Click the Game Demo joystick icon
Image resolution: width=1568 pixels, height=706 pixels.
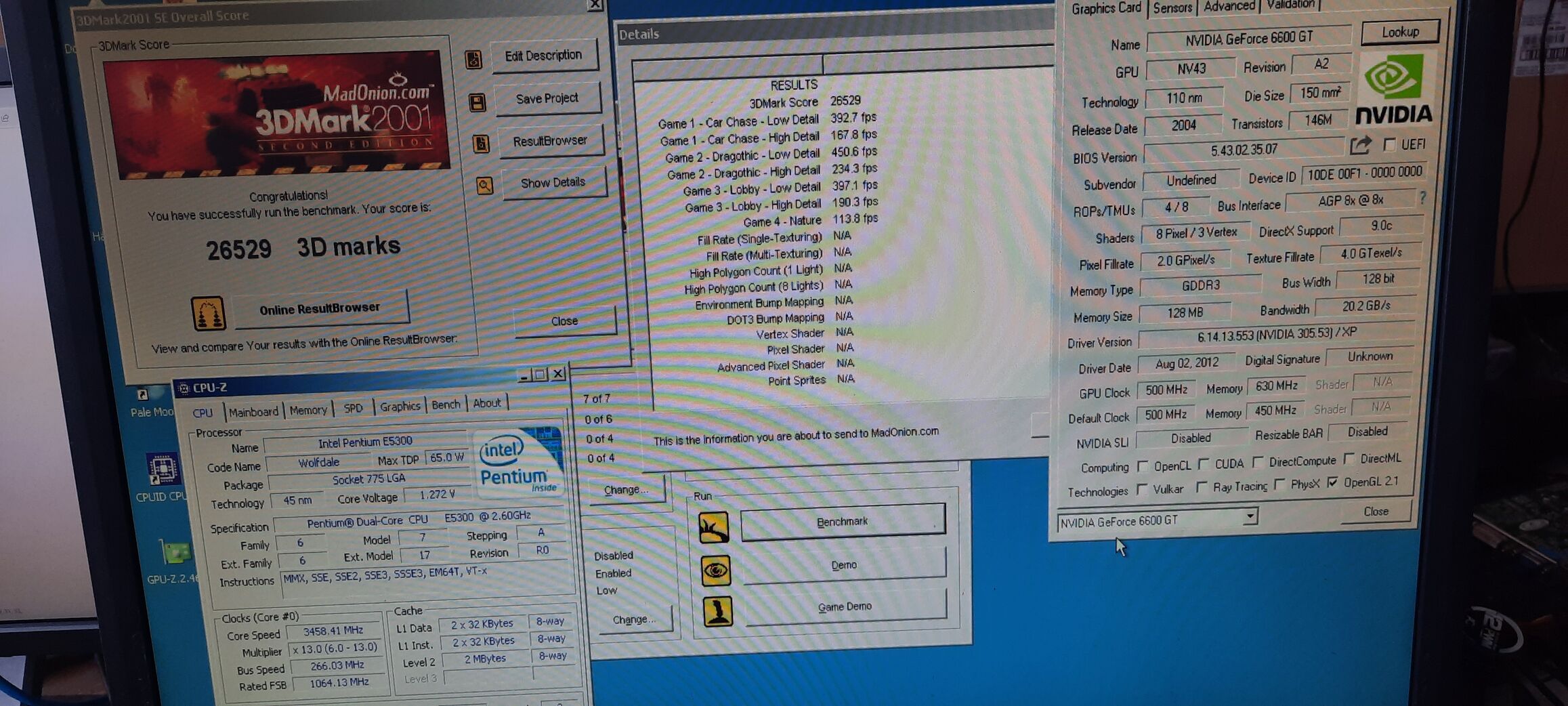click(x=718, y=611)
